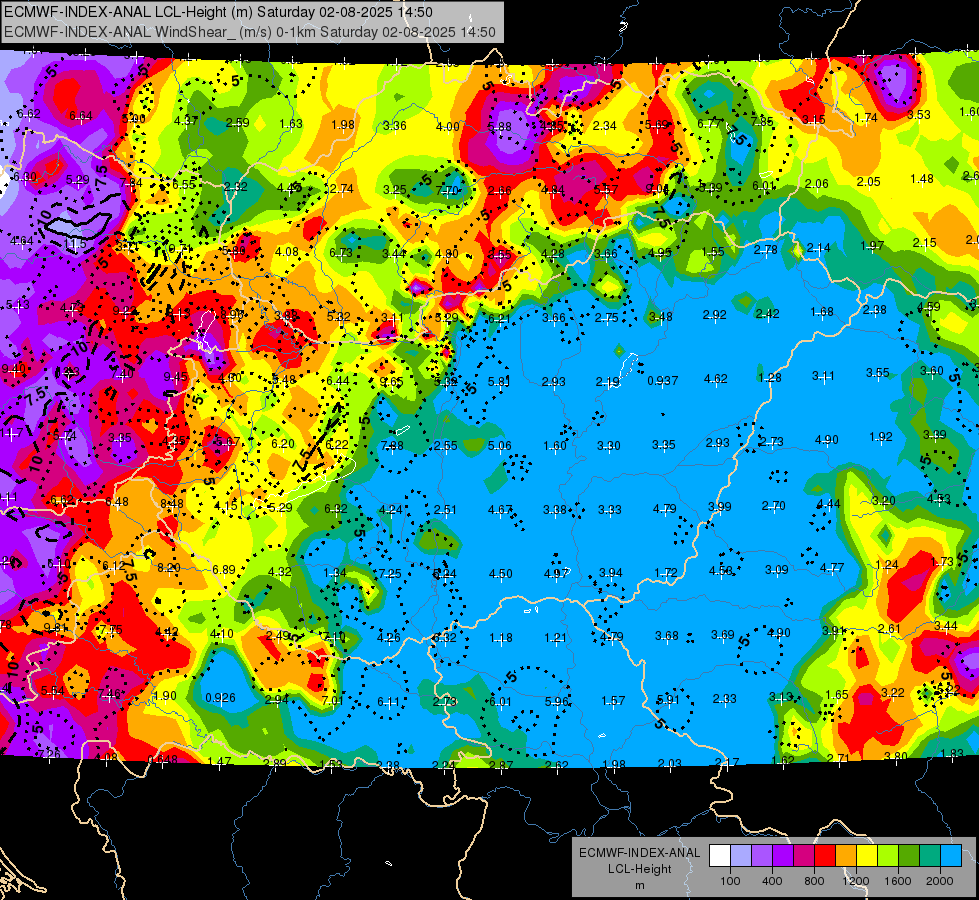Click the wind shear value '6.73'
This screenshot has height=900, width=979.
pos(341,252)
